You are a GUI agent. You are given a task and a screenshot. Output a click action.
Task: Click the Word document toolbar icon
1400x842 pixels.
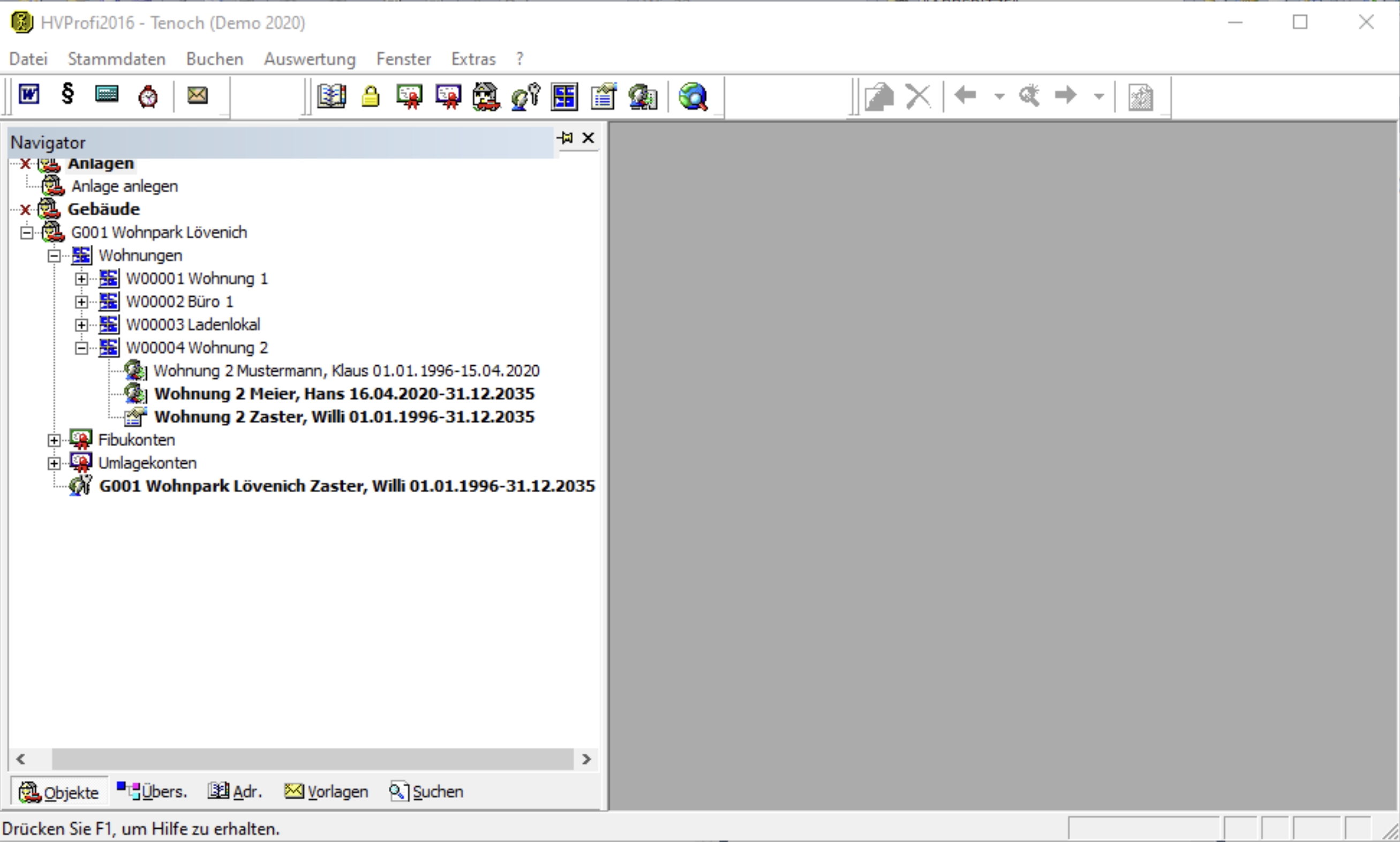coord(29,95)
